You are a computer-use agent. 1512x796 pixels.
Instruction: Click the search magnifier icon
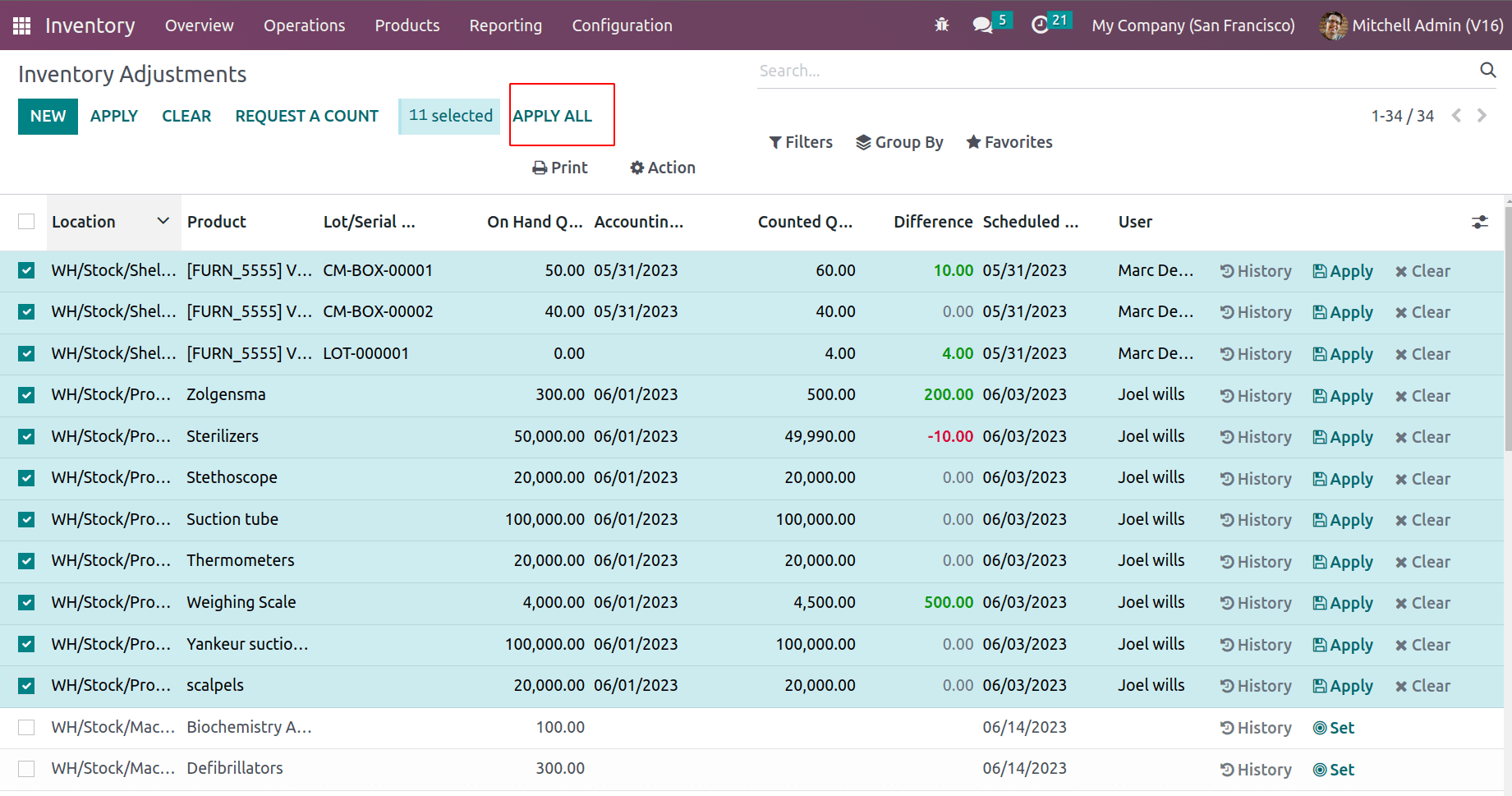(1488, 70)
